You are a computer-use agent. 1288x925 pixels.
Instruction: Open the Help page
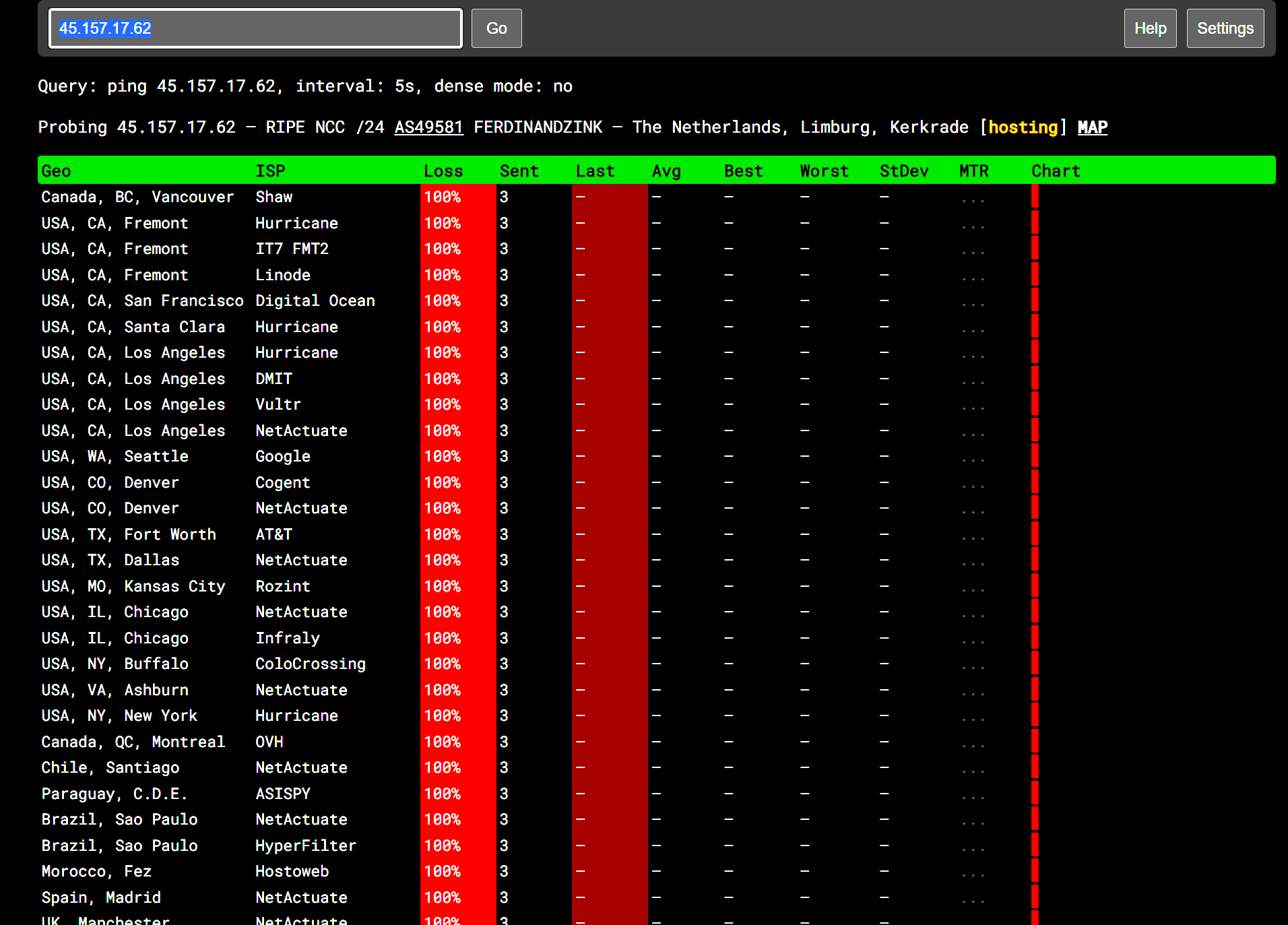pos(1149,28)
